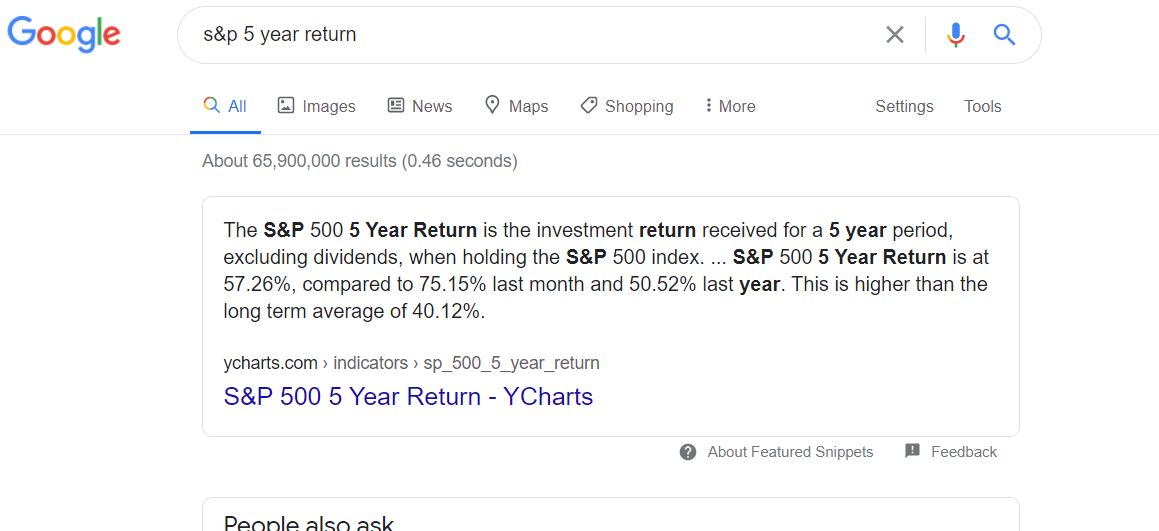Open the search Tools options

click(x=982, y=106)
